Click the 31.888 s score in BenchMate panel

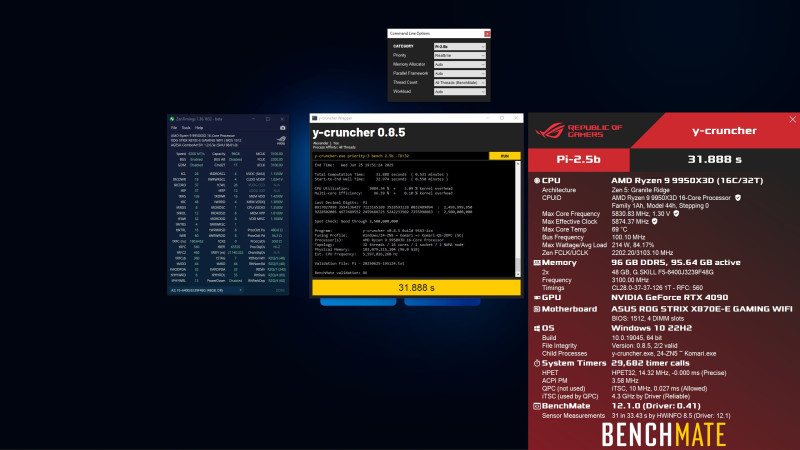coord(714,159)
